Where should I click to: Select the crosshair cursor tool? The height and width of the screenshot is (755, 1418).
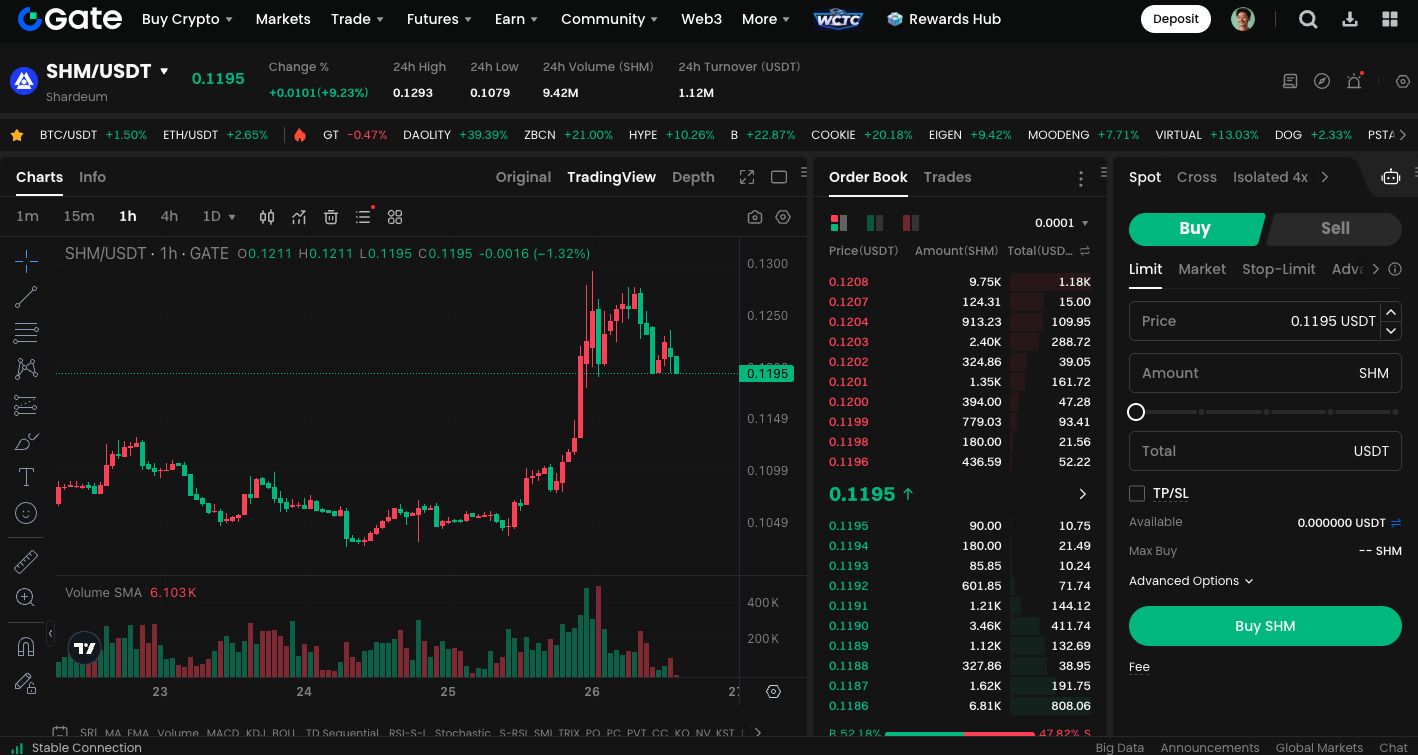pyautogui.click(x=25, y=260)
